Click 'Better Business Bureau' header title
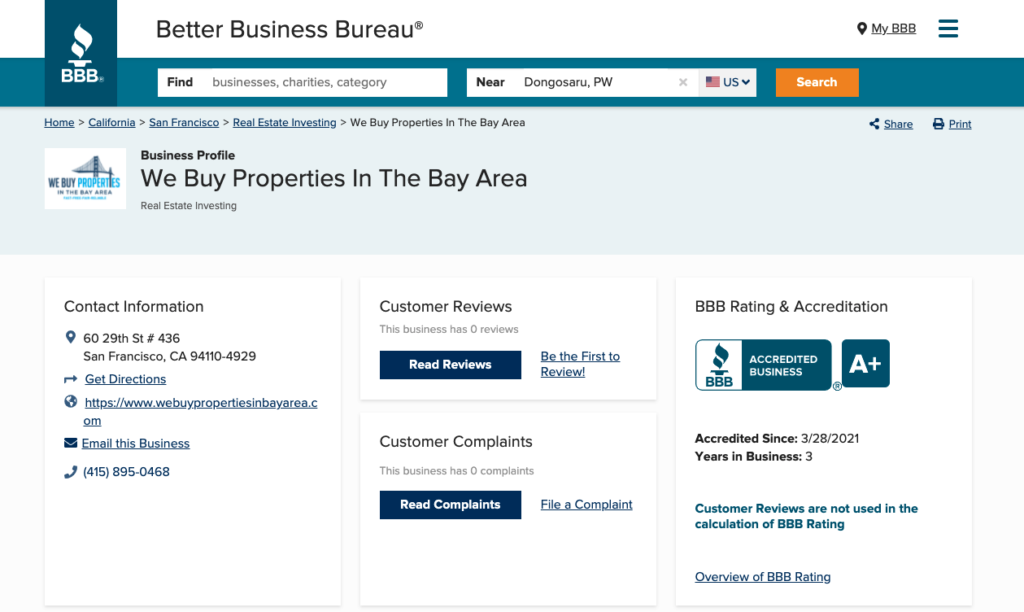This screenshot has width=1024, height=612. click(289, 29)
